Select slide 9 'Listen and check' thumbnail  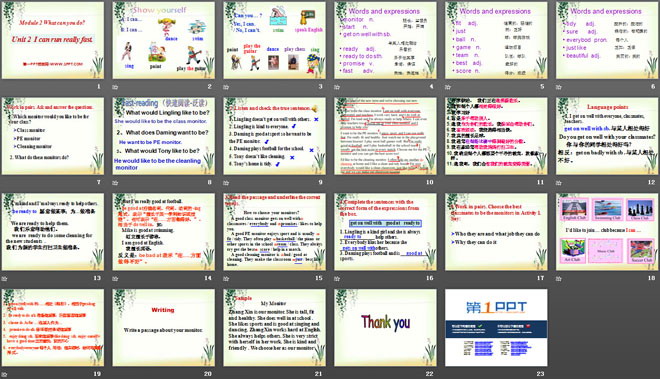[274, 136]
